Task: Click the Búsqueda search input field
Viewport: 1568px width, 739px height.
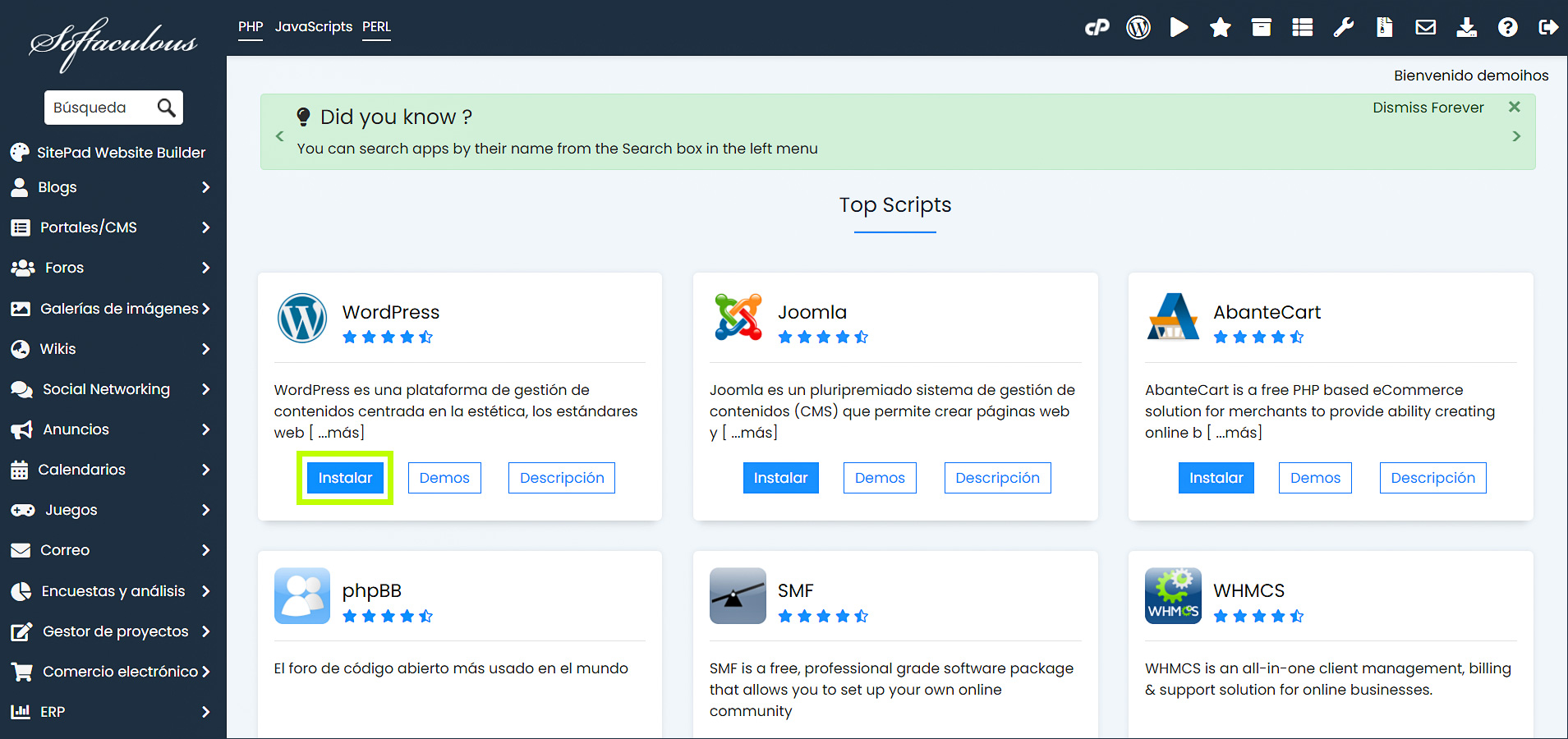Action: coord(100,108)
